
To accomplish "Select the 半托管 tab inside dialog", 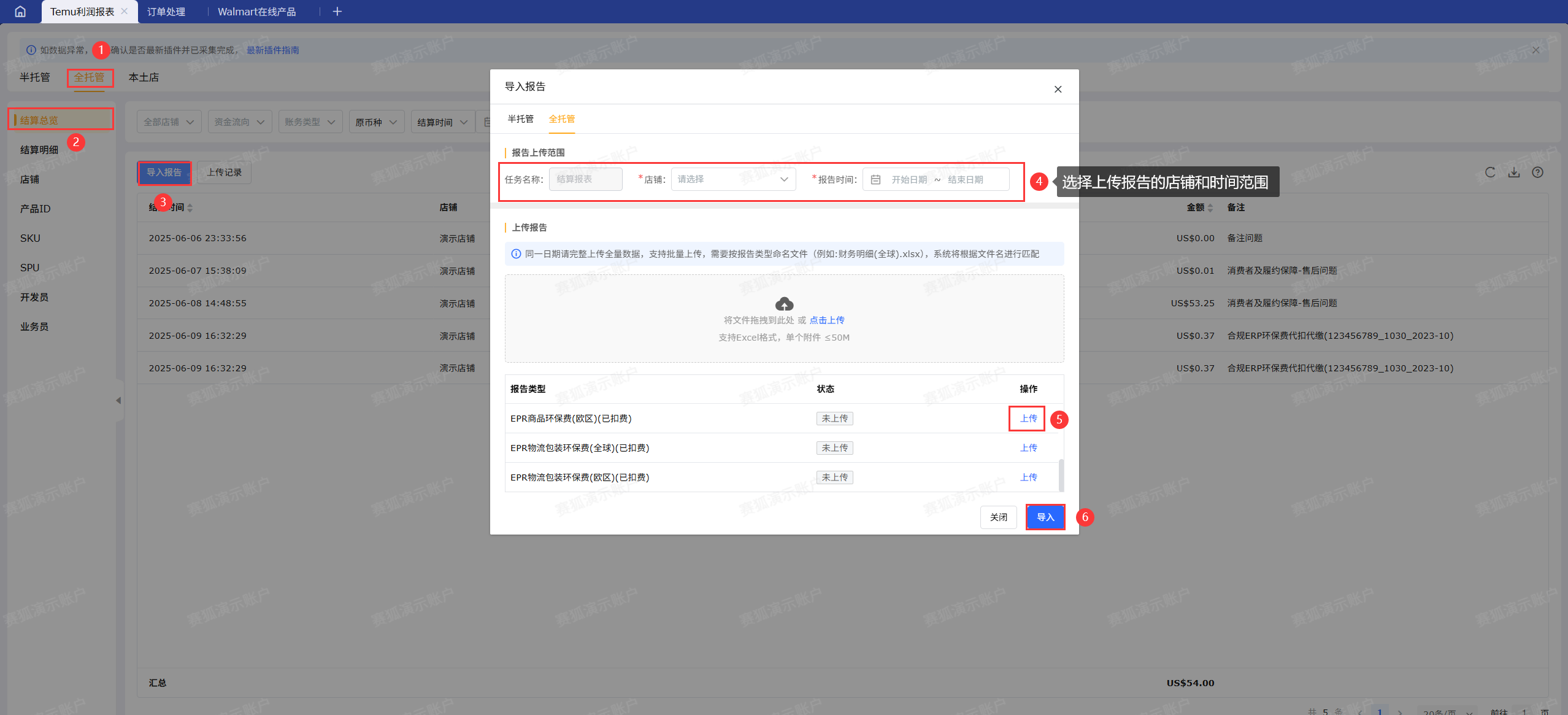I will click(x=520, y=119).
